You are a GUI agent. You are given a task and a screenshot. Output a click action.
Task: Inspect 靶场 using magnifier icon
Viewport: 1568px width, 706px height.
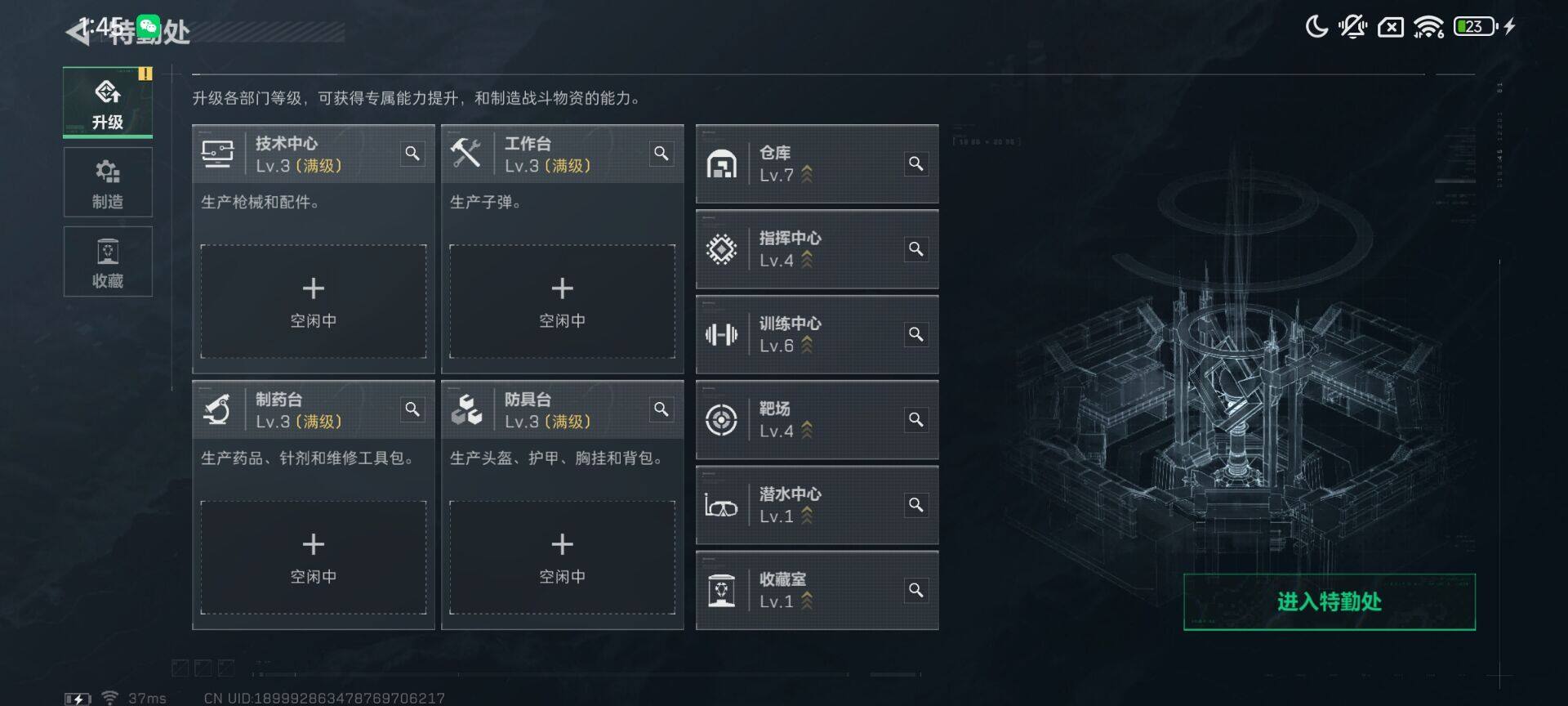916,419
